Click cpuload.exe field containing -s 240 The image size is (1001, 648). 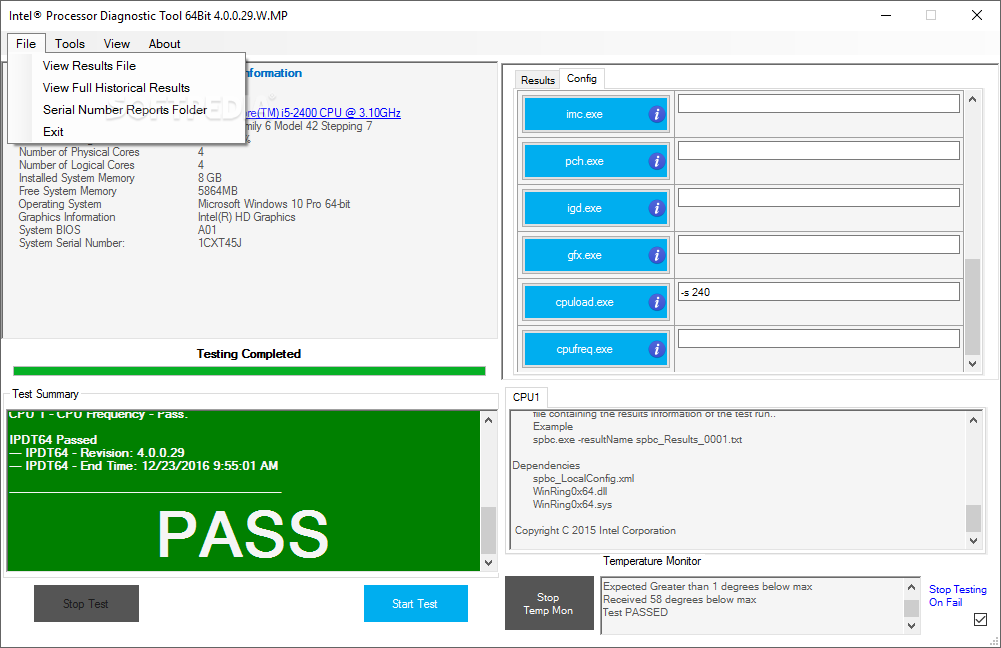[x=818, y=292]
